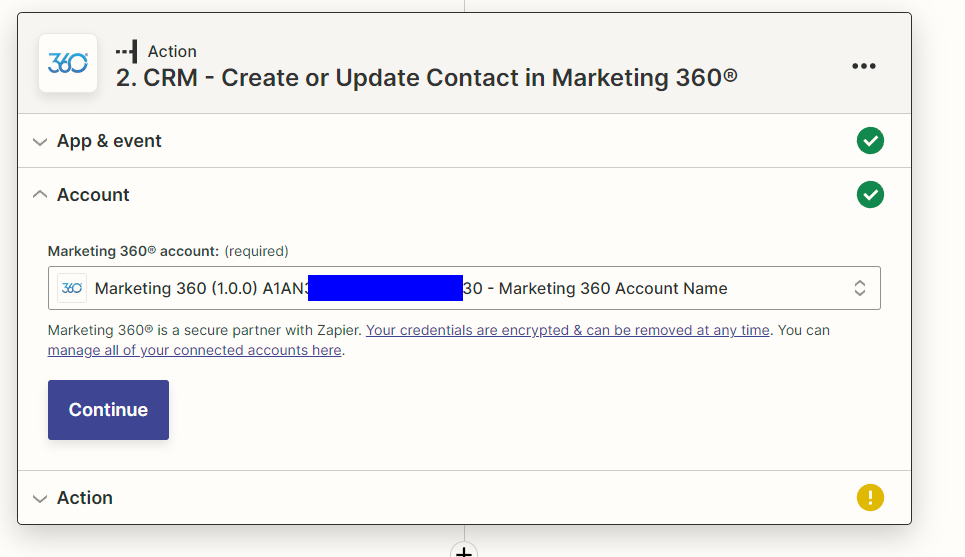Click the 'Marketing 360® account: (required)' label
The image size is (965, 557).
[168, 251]
